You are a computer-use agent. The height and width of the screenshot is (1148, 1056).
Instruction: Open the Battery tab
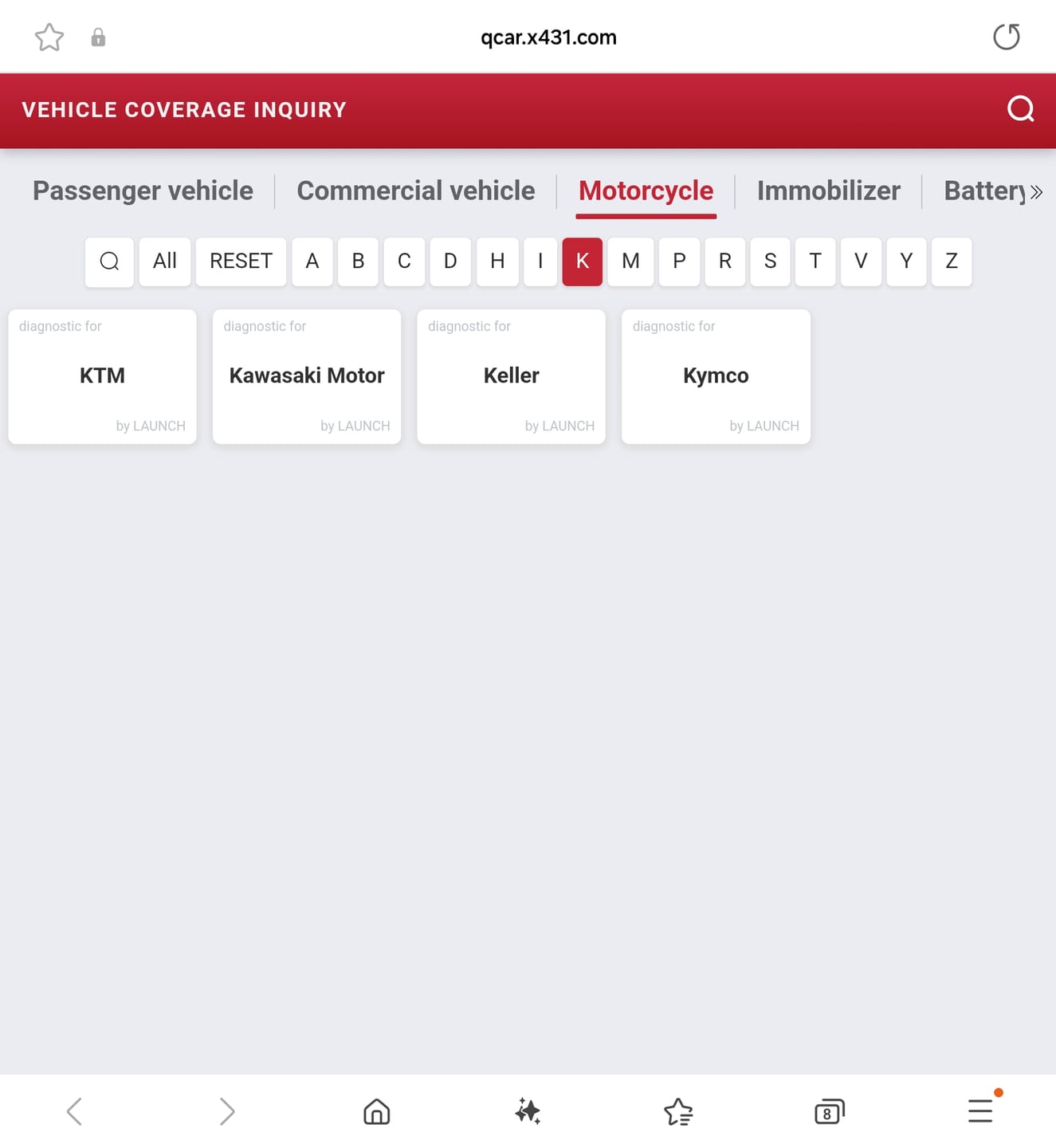pyautogui.click(x=985, y=191)
